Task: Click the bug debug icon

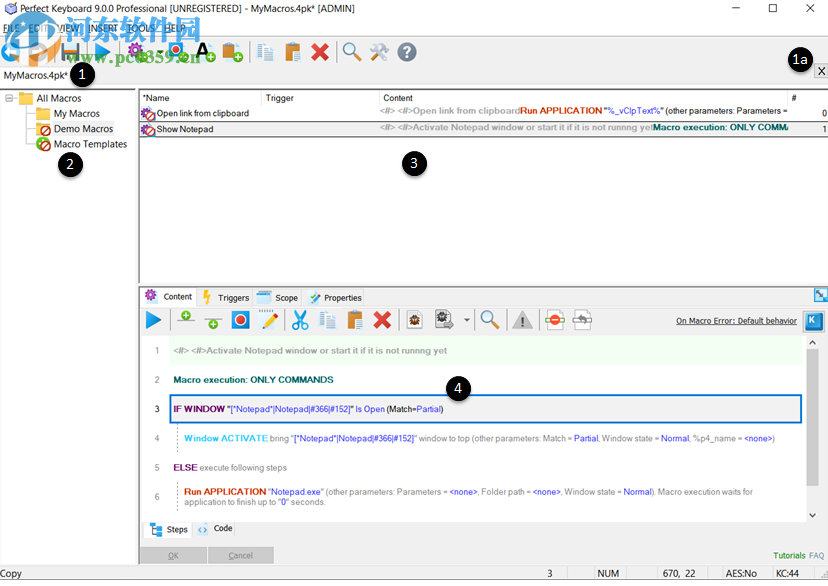Action: pos(415,320)
